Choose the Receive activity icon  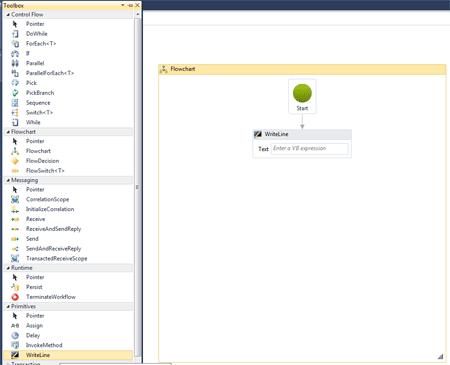tap(15, 219)
